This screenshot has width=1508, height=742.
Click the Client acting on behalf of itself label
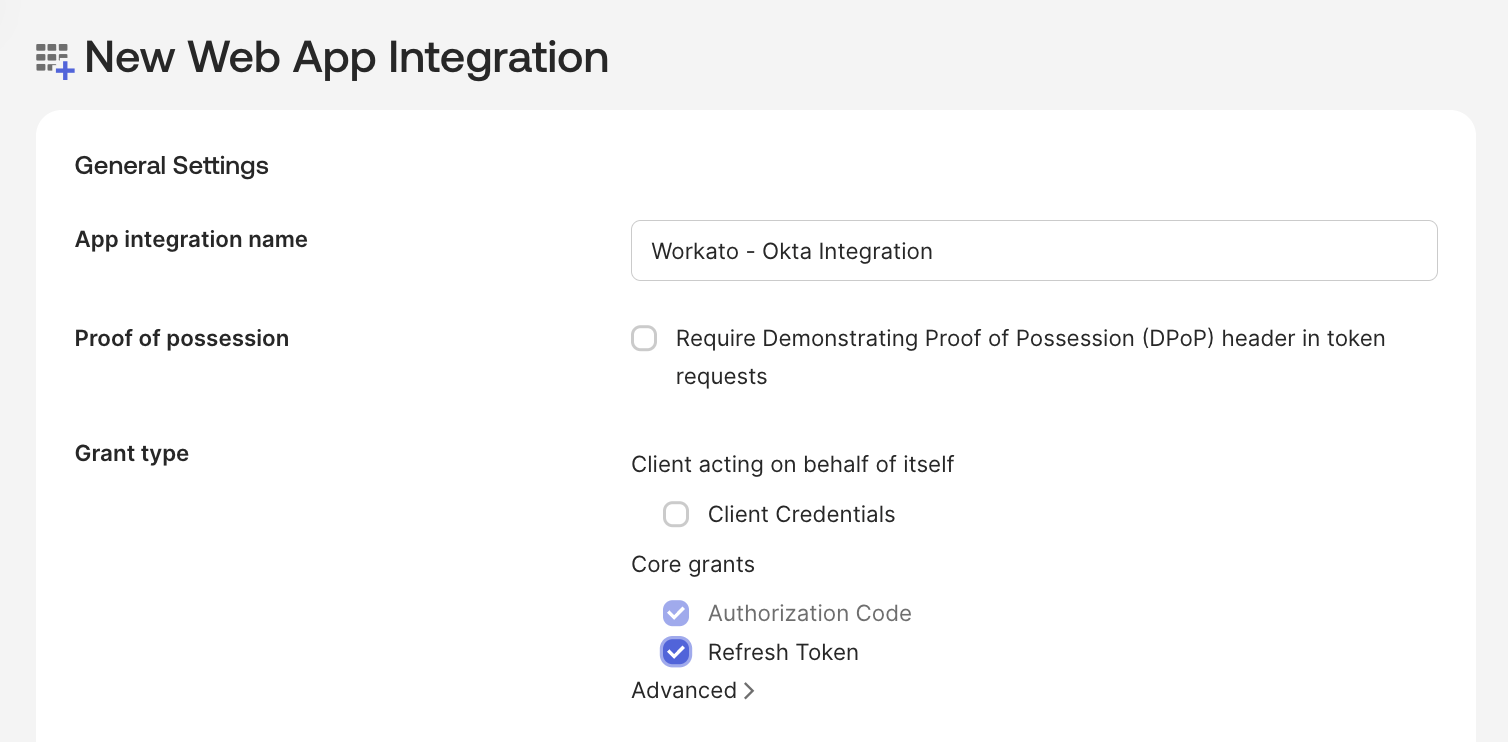tap(792, 464)
